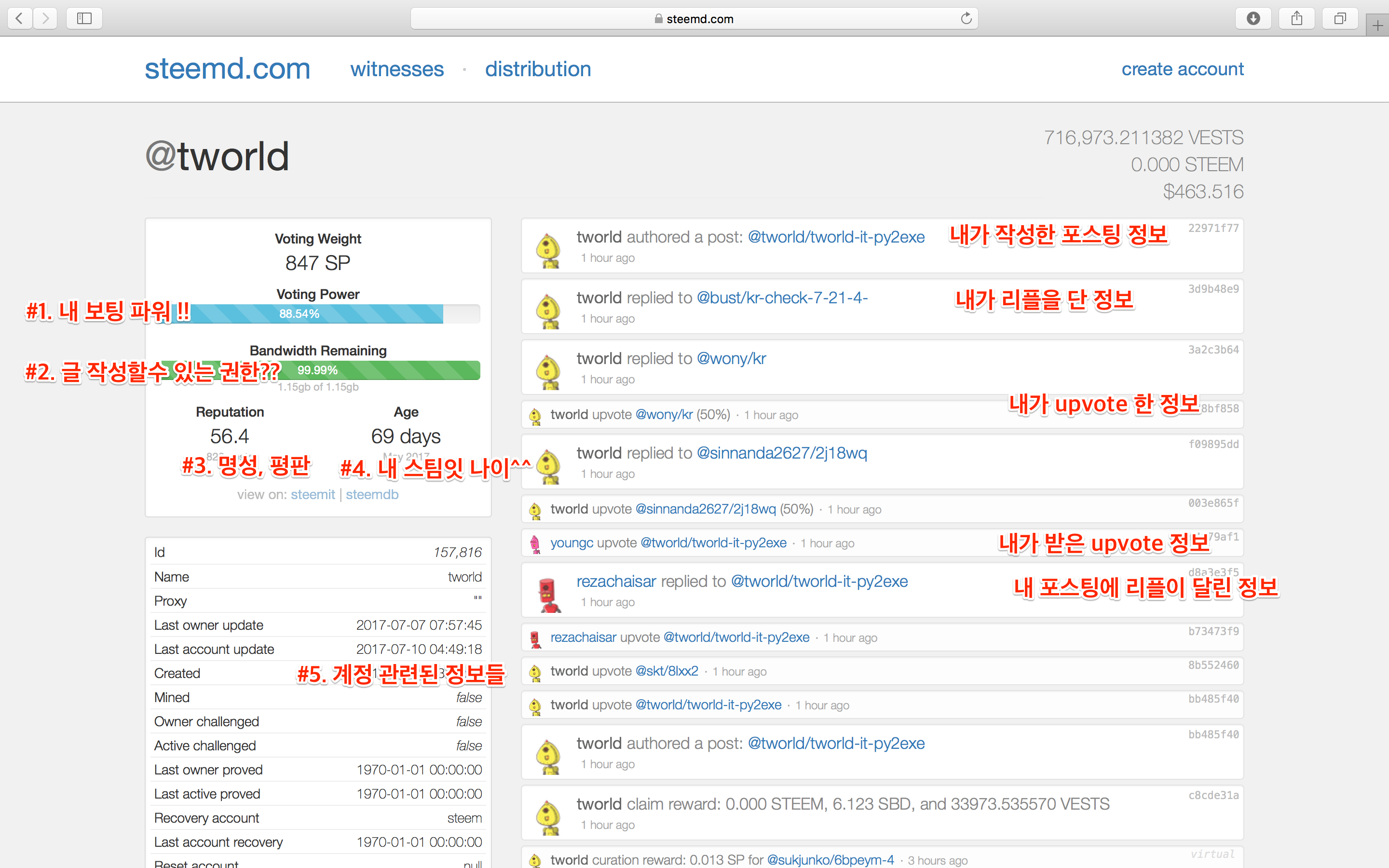Click avatar on claim reward entry
Screen dimensions: 1389x868
click(x=549, y=817)
